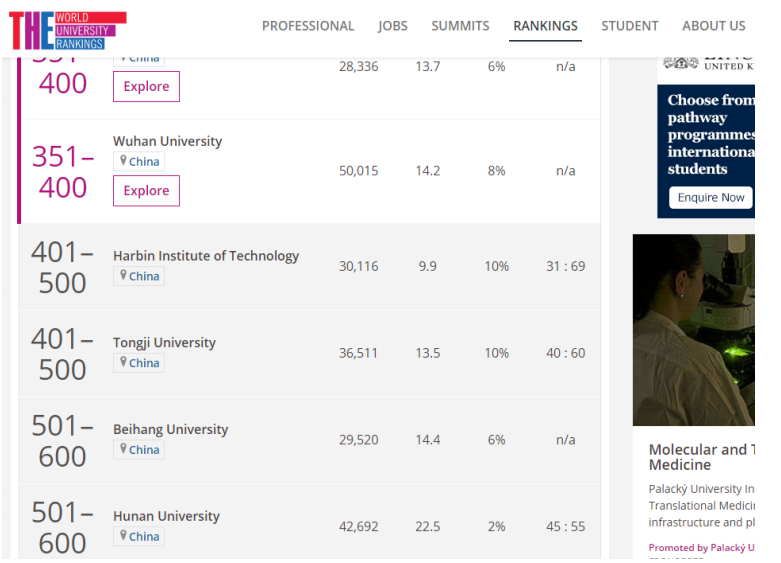Click Promoted by Palacký link
This screenshot has height=563, width=781.
point(701,548)
